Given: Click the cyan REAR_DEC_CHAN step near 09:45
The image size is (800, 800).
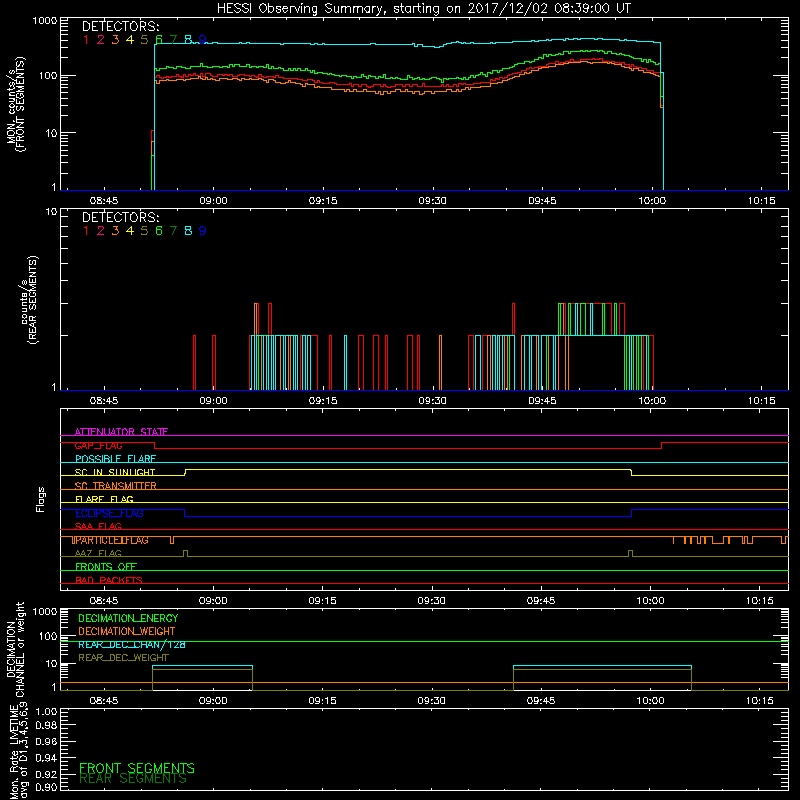Looking at the screenshot, I should click(x=602, y=666).
